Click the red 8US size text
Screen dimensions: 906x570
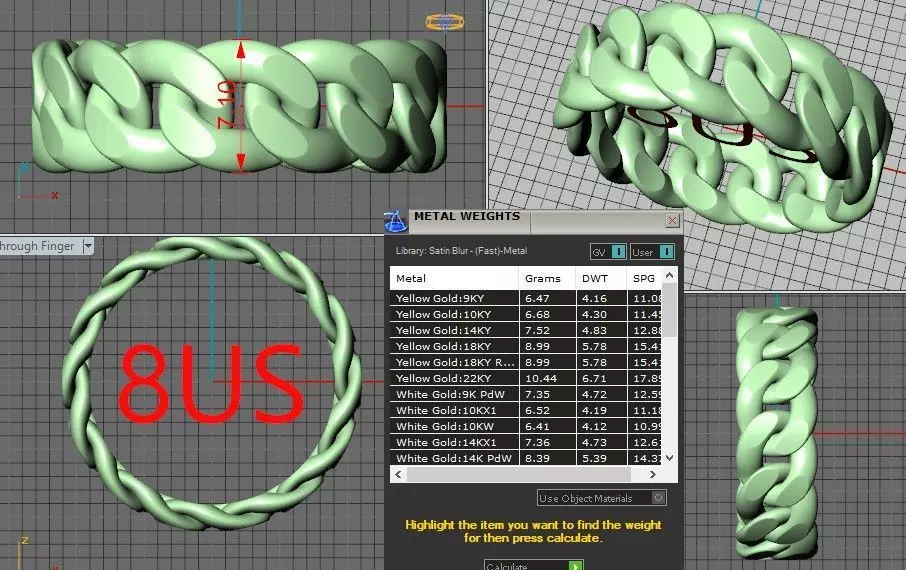211,383
